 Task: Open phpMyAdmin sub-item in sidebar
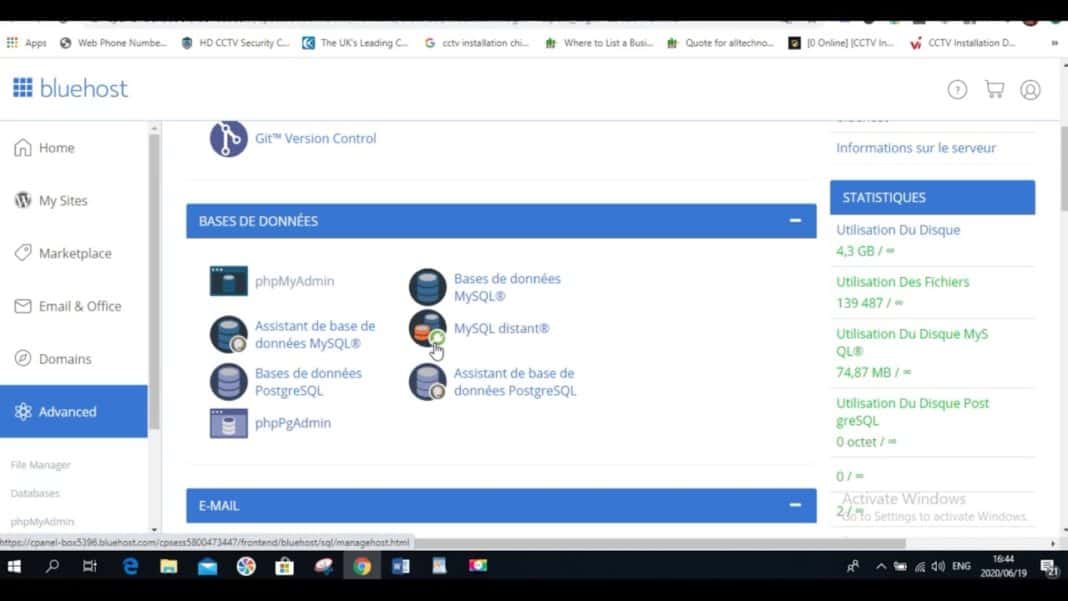(42, 521)
